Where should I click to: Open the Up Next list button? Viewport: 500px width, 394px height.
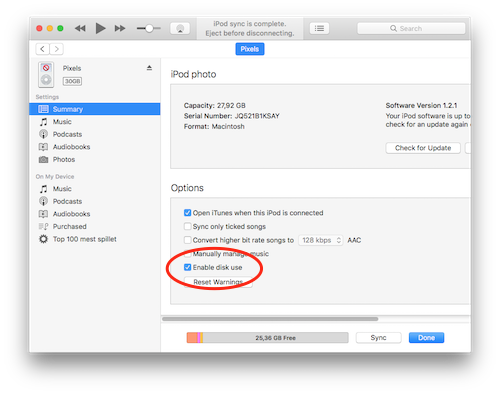(319, 28)
